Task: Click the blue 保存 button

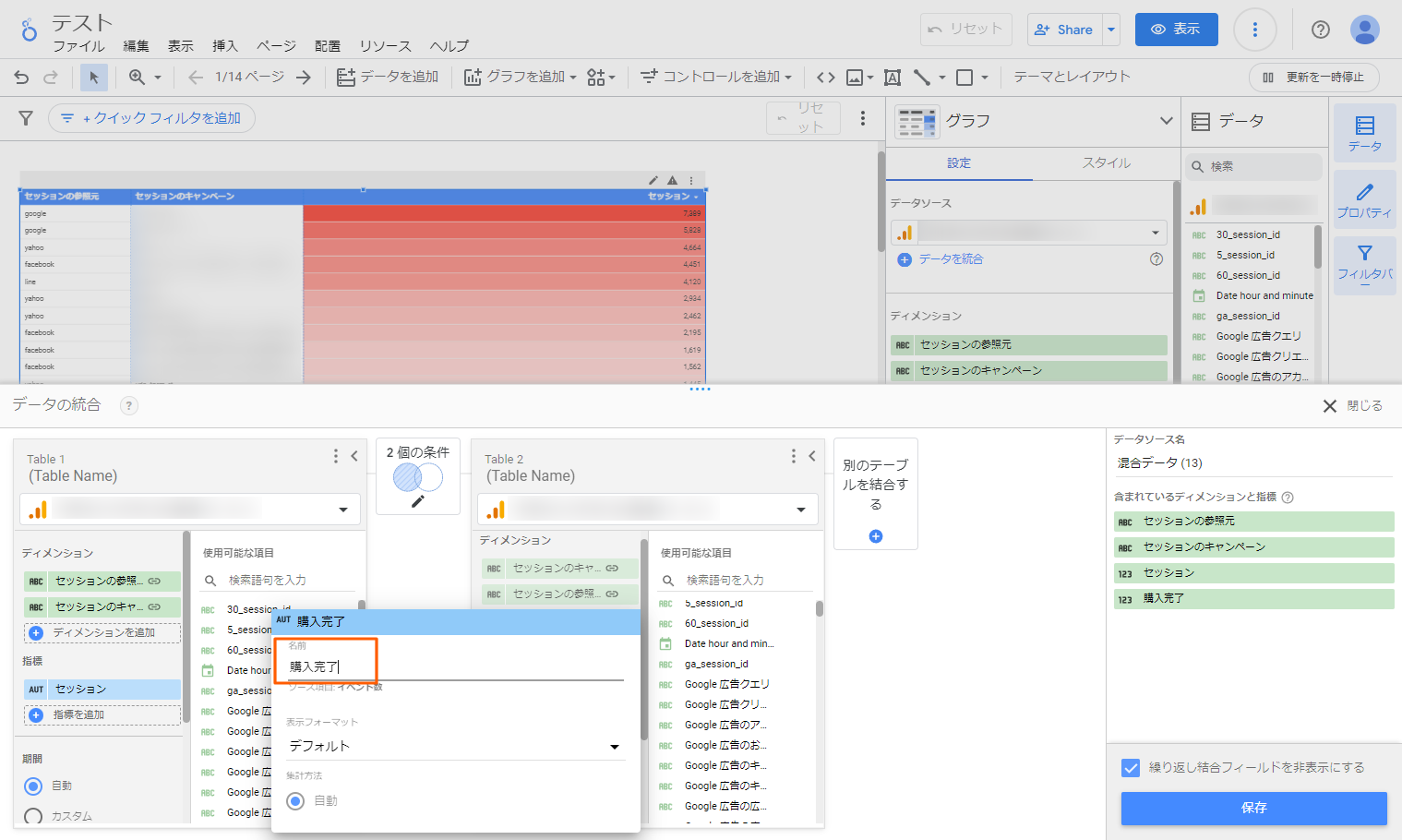Action: click(x=1254, y=809)
